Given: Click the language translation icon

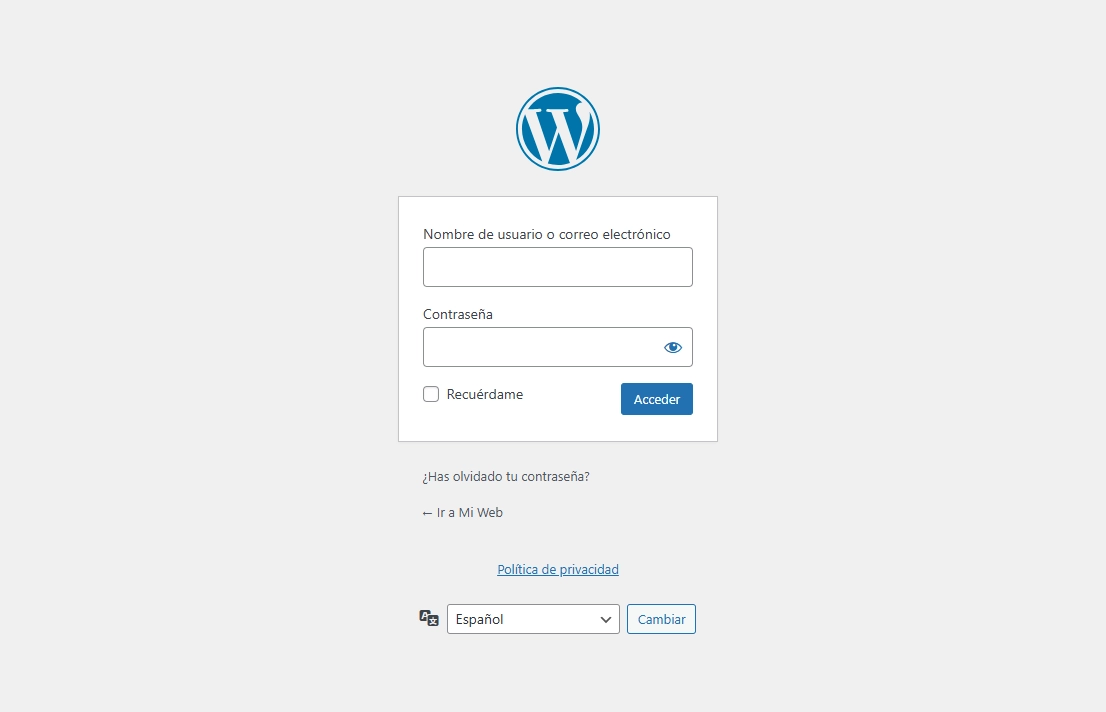Looking at the screenshot, I should point(429,618).
